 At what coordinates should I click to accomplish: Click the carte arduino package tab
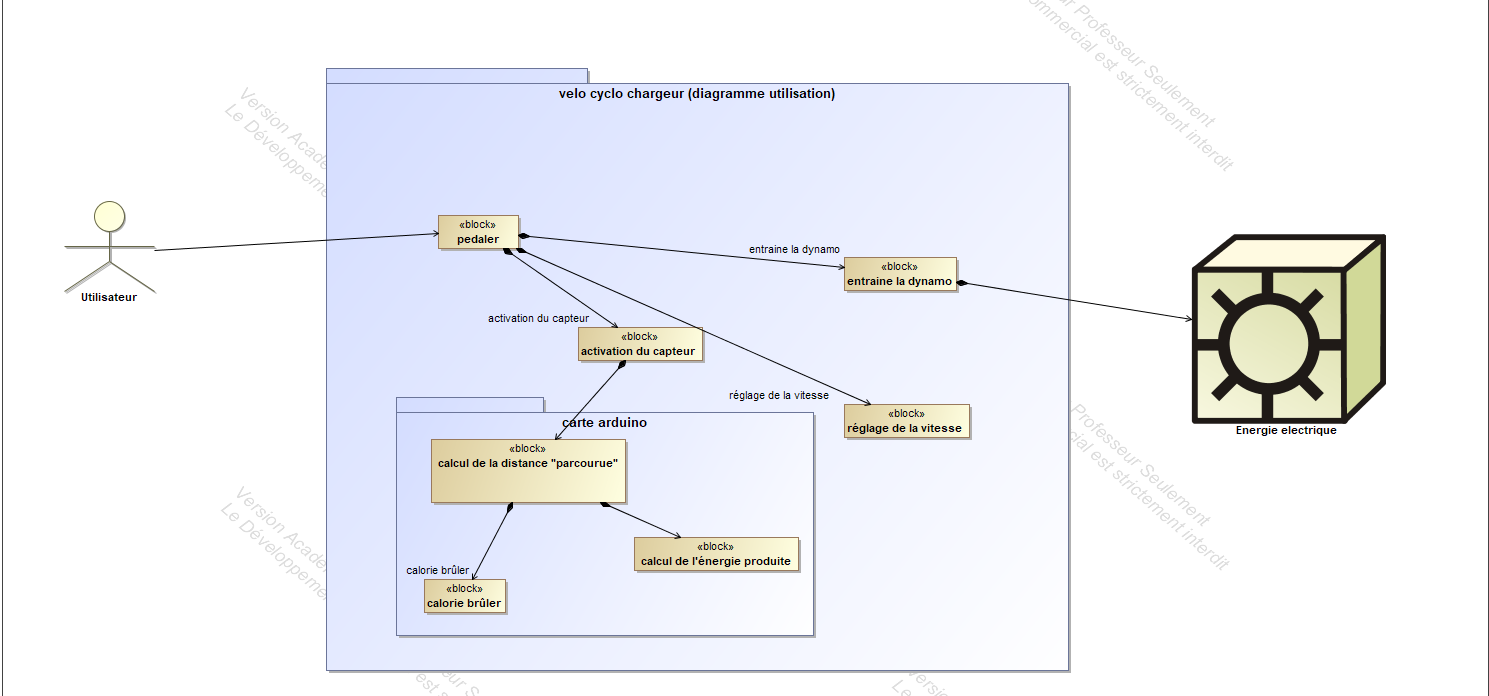[x=470, y=404]
